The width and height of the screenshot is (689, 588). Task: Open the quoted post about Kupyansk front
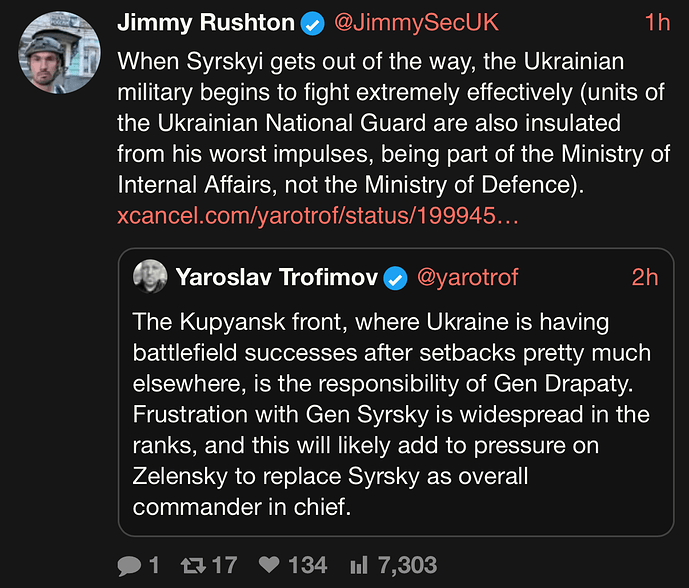tap(391, 415)
